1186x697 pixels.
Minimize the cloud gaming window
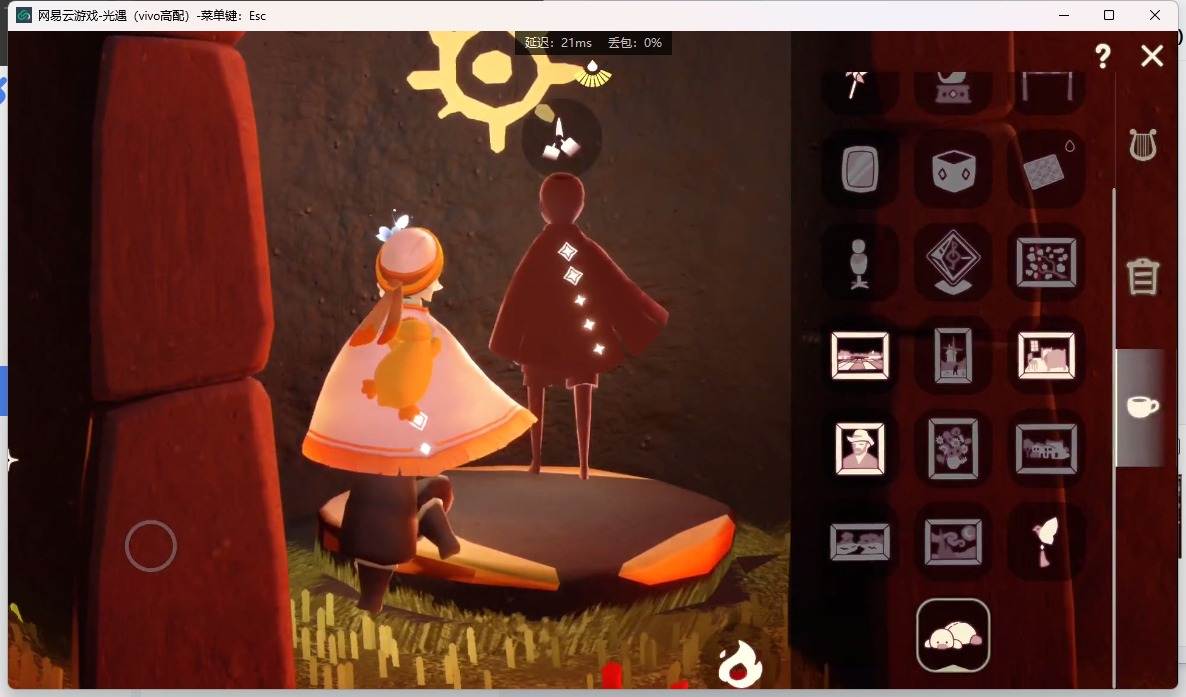pos(1064,15)
